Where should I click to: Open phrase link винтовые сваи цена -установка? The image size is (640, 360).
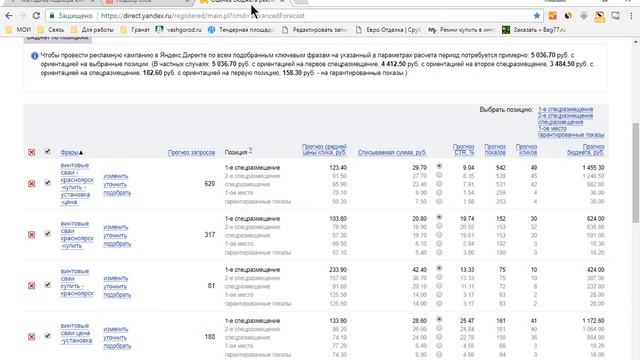click(76, 333)
